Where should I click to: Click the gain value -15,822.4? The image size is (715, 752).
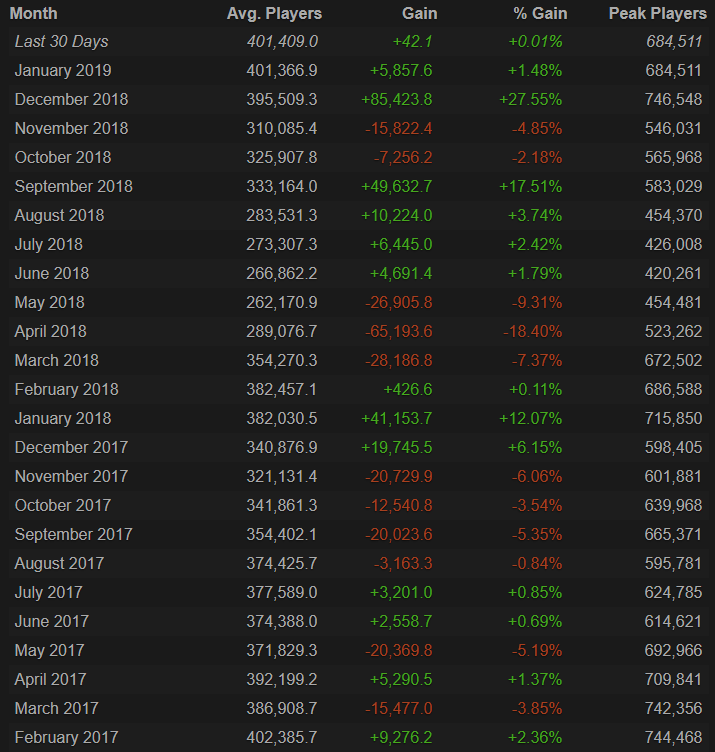coord(399,129)
